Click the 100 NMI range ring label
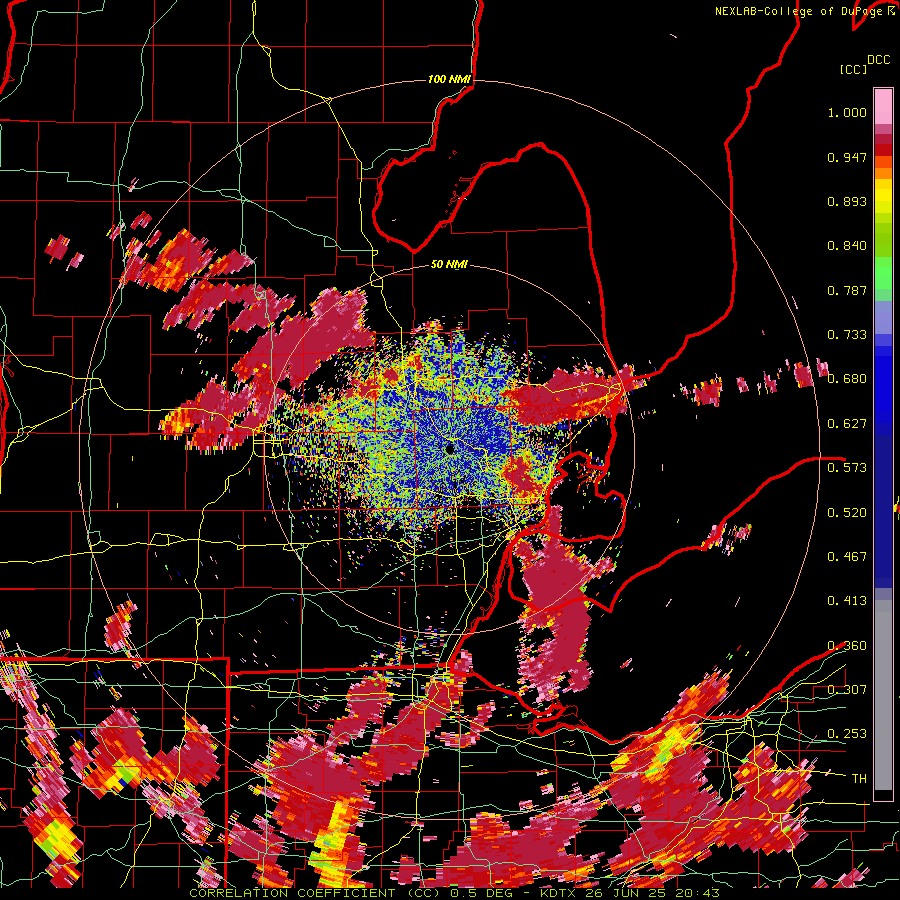 pos(449,79)
